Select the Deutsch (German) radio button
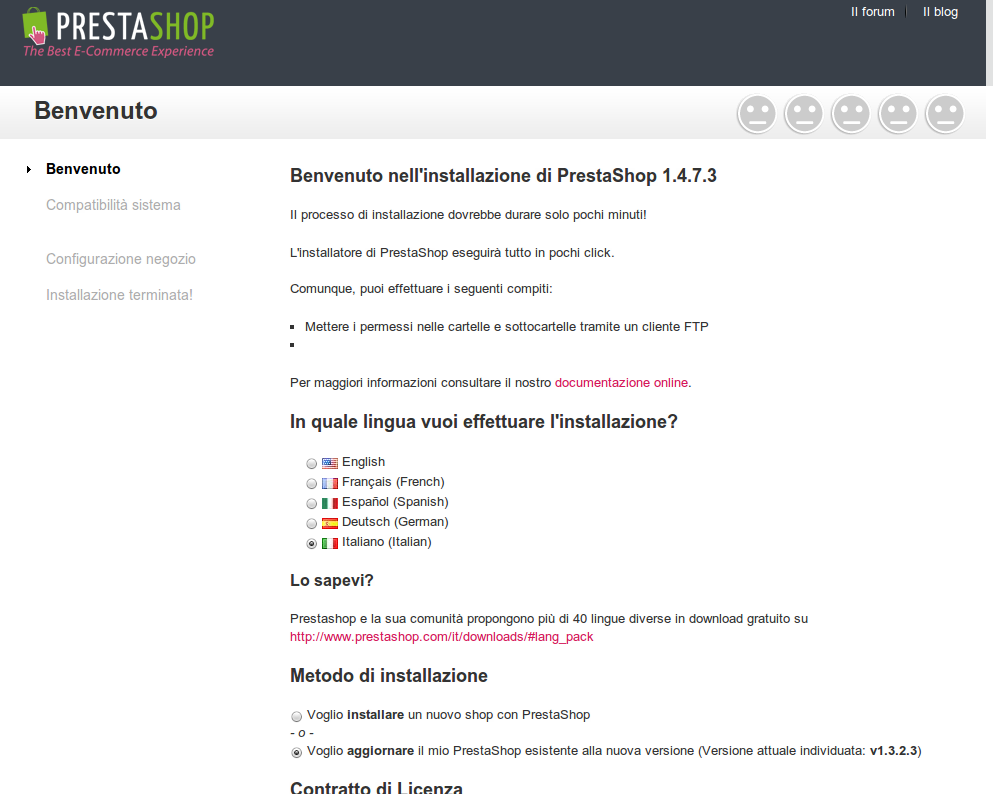This screenshot has width=993, height=794. [x=312, y=524]
